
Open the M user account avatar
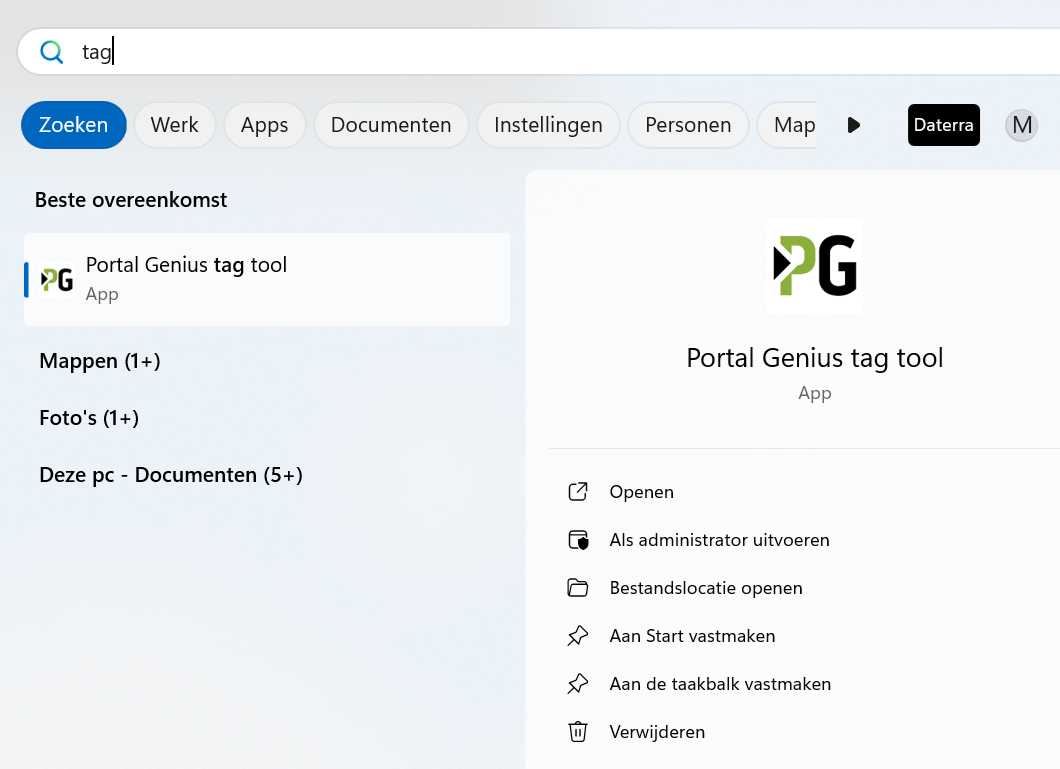tap(1021, 125)
